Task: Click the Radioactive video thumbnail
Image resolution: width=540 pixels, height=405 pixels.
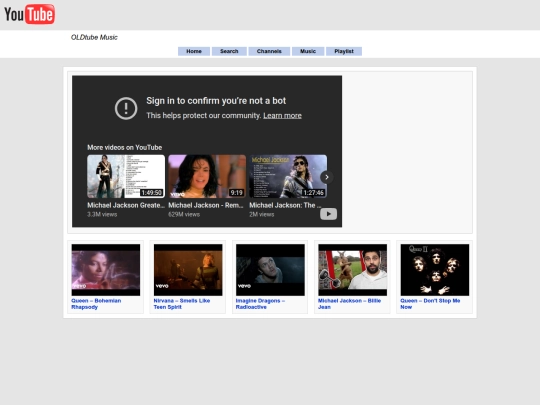Action: 270,270
